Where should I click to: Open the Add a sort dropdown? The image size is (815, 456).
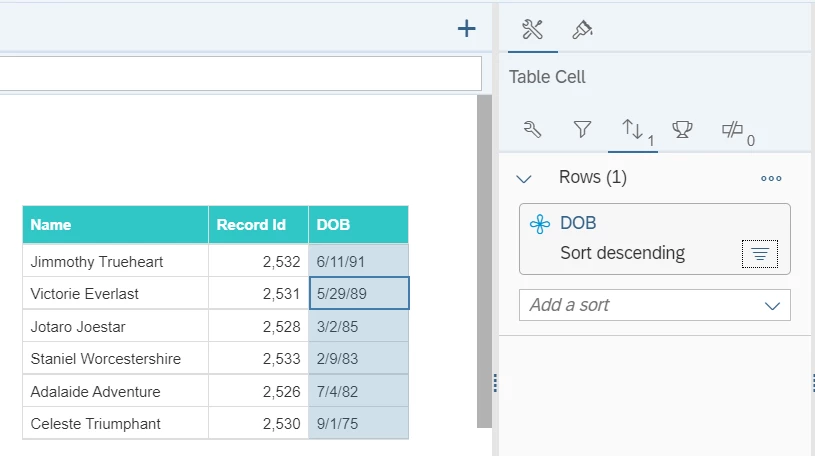click(654, 305)
